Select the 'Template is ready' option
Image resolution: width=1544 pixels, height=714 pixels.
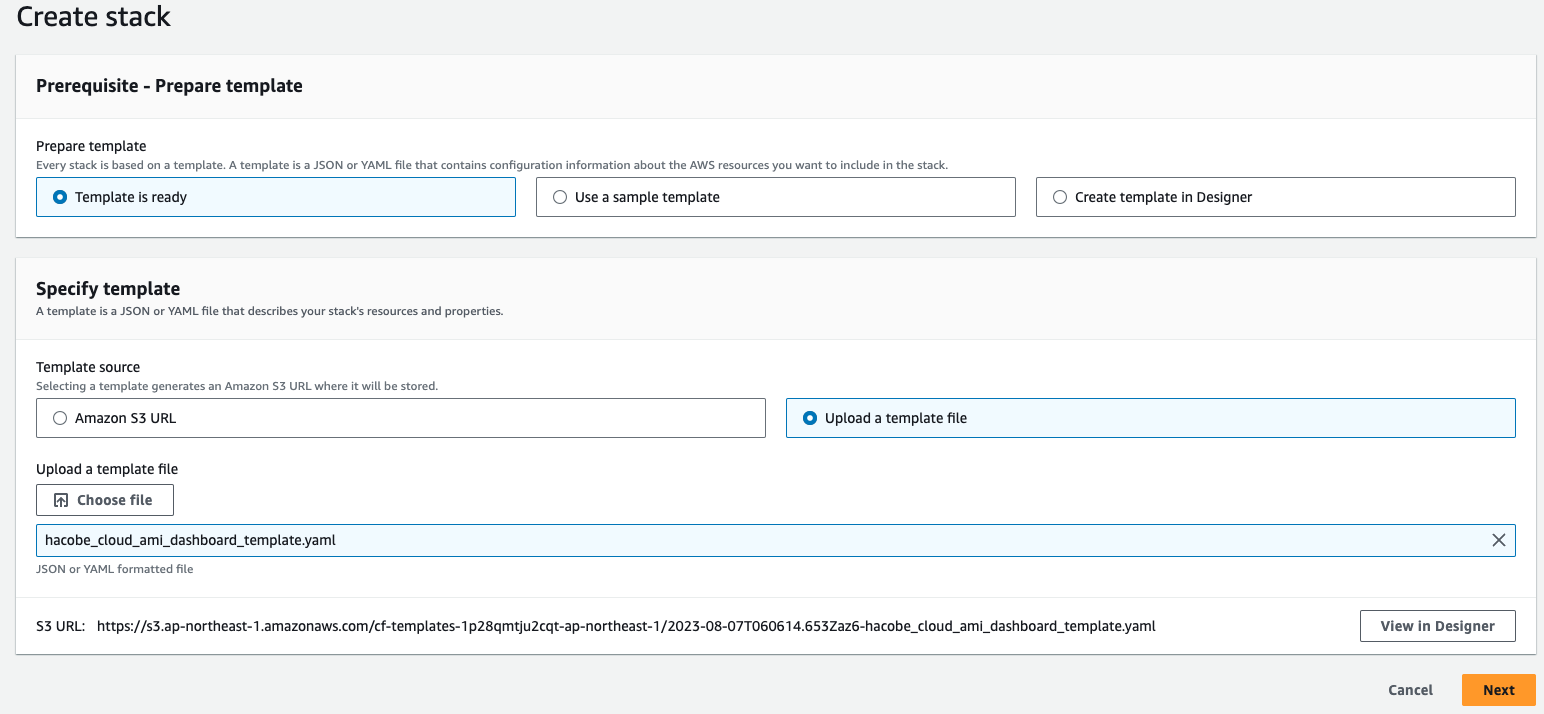tap(60, 197)
